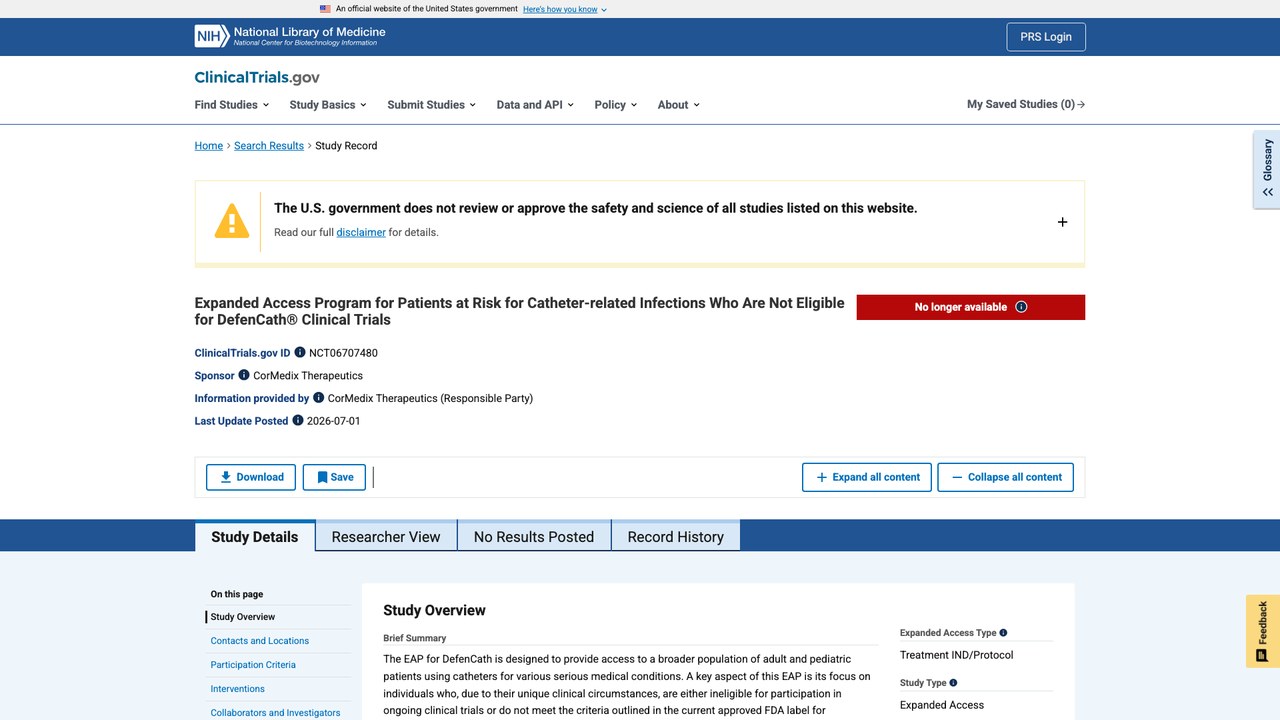
Task: Open the Submit Studies dropdown menu
Action: coord(431,105)
